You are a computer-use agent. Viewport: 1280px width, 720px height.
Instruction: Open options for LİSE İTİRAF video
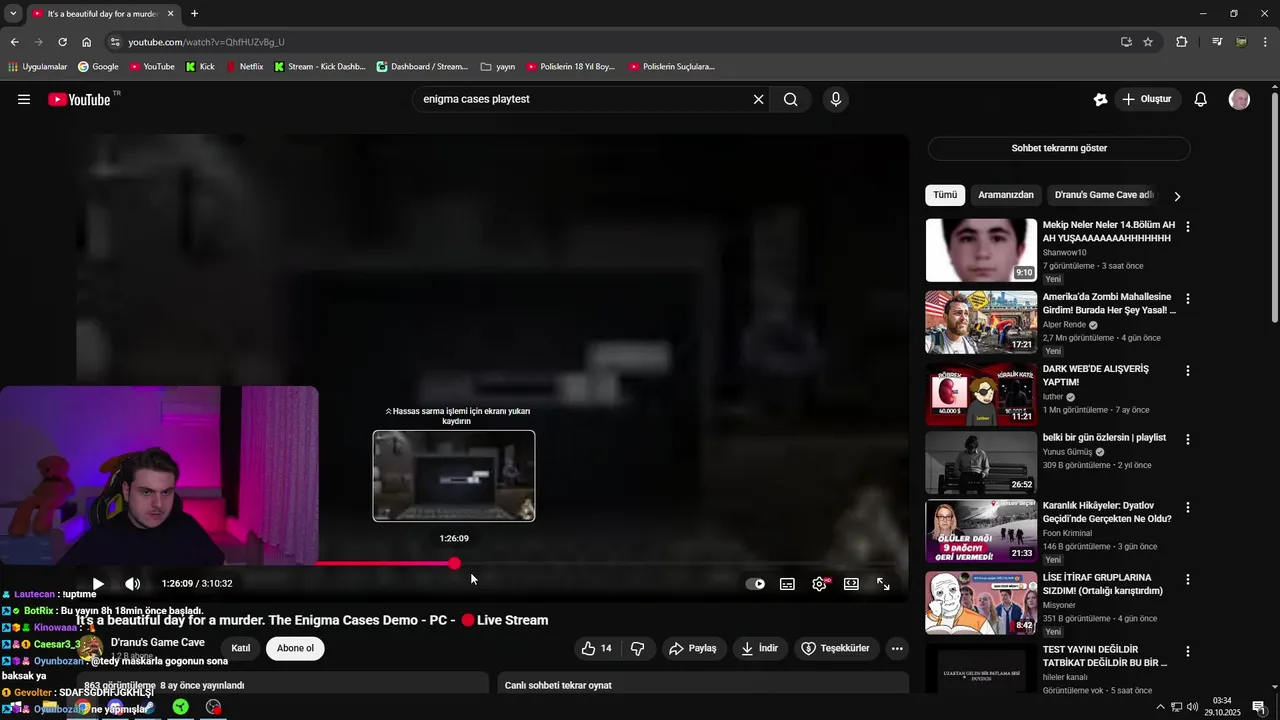(x=1188, y=580)
